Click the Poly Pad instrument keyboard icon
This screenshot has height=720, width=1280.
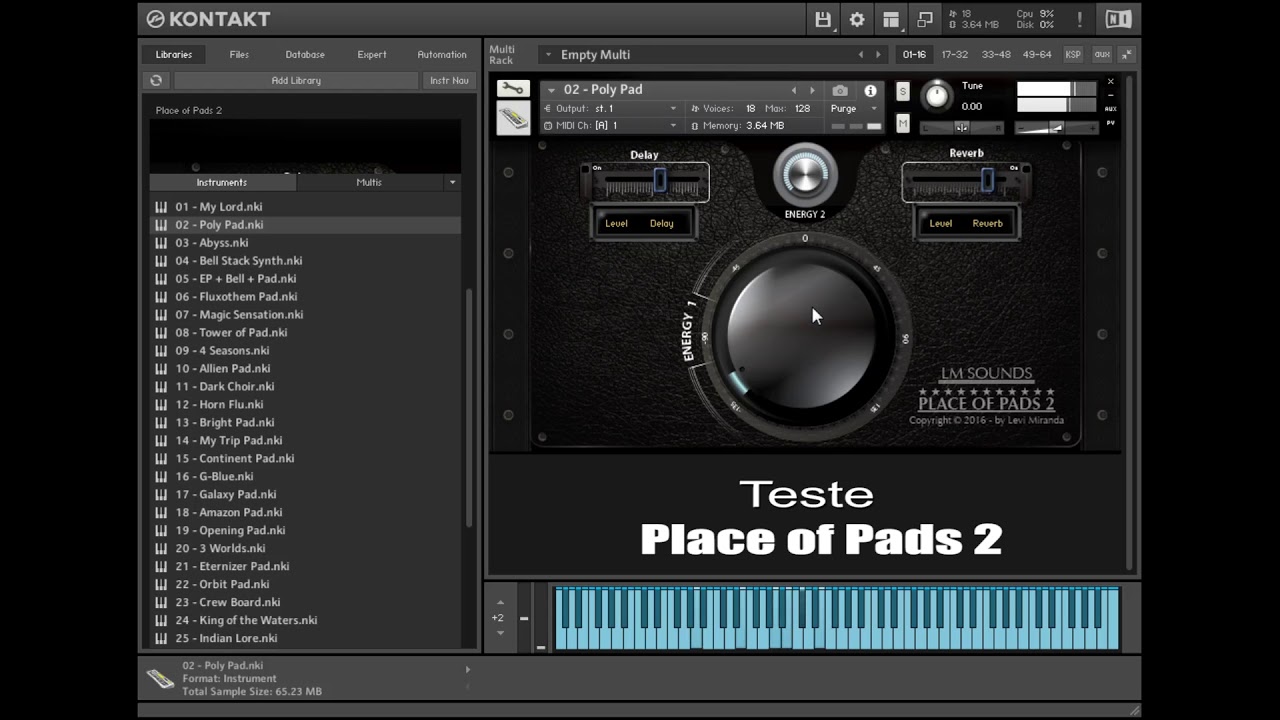click(513, 119)
